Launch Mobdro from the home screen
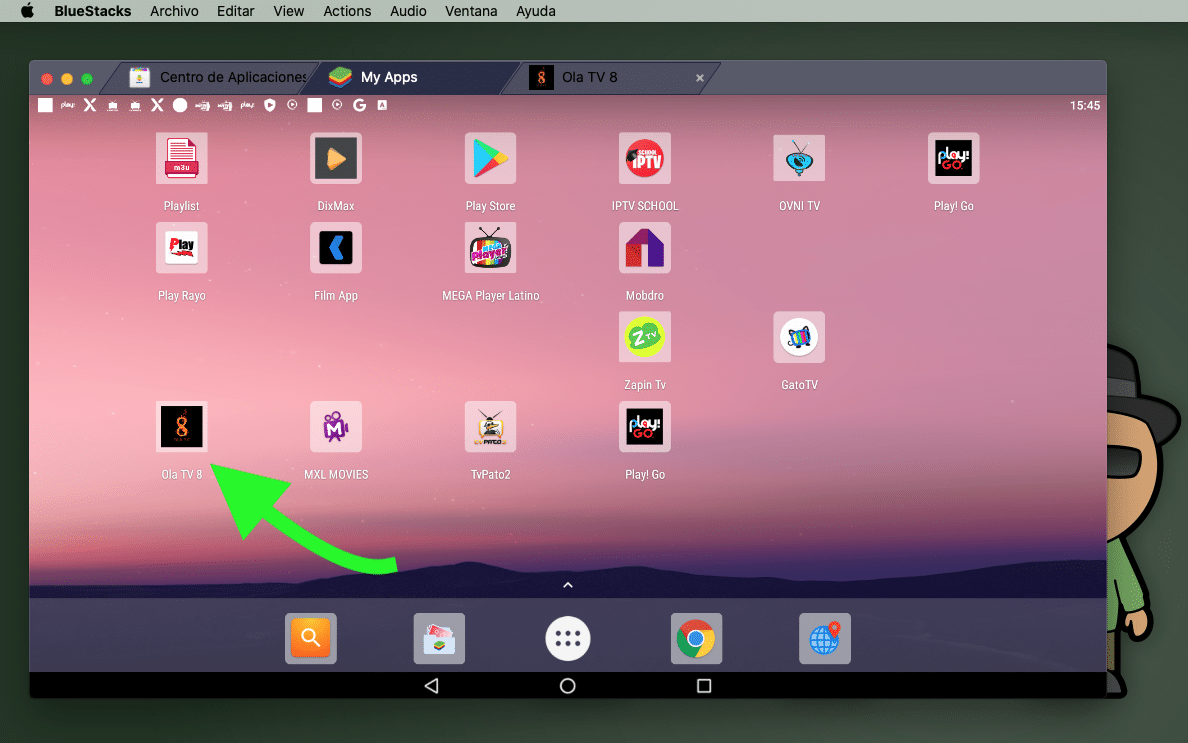Screen dimensions: 1188x743 [644, 248]
